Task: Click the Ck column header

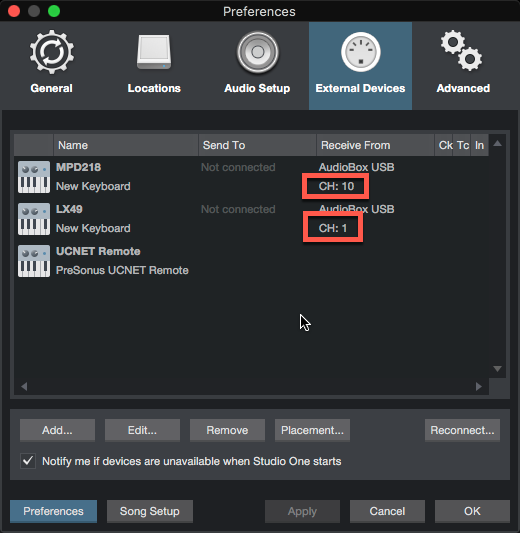Action: pos(444,145)
